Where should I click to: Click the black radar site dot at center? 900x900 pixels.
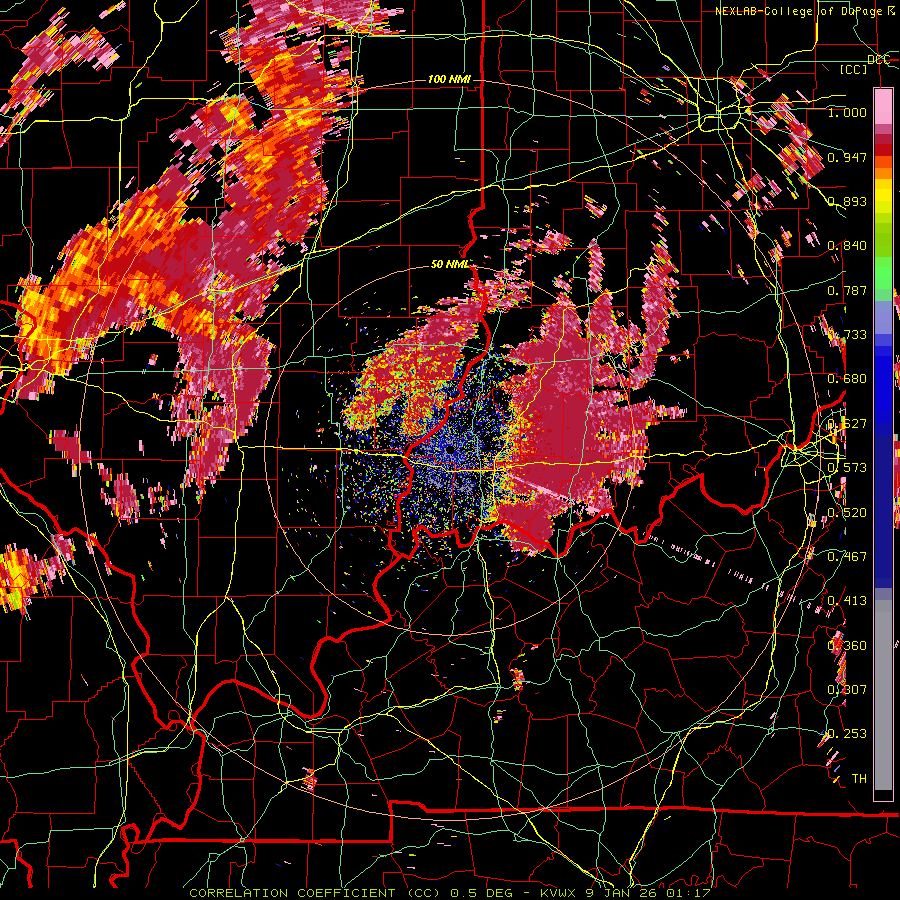(449, 451)
